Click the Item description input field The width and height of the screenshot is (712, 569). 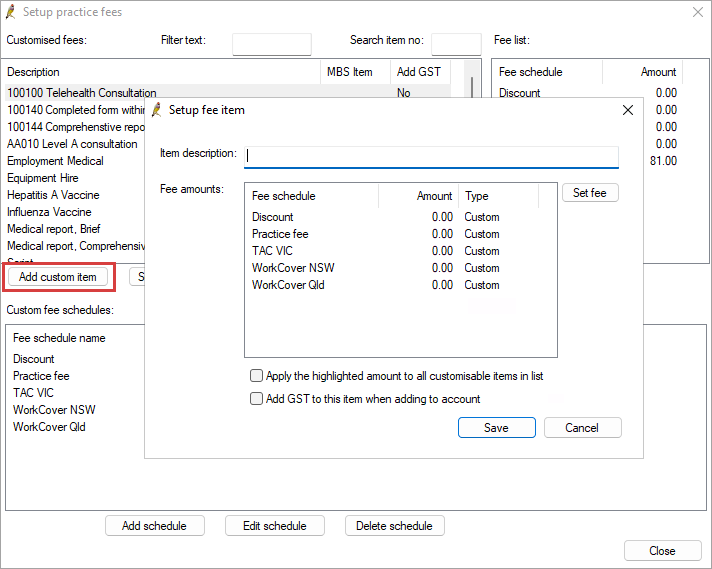coord(431,157)
